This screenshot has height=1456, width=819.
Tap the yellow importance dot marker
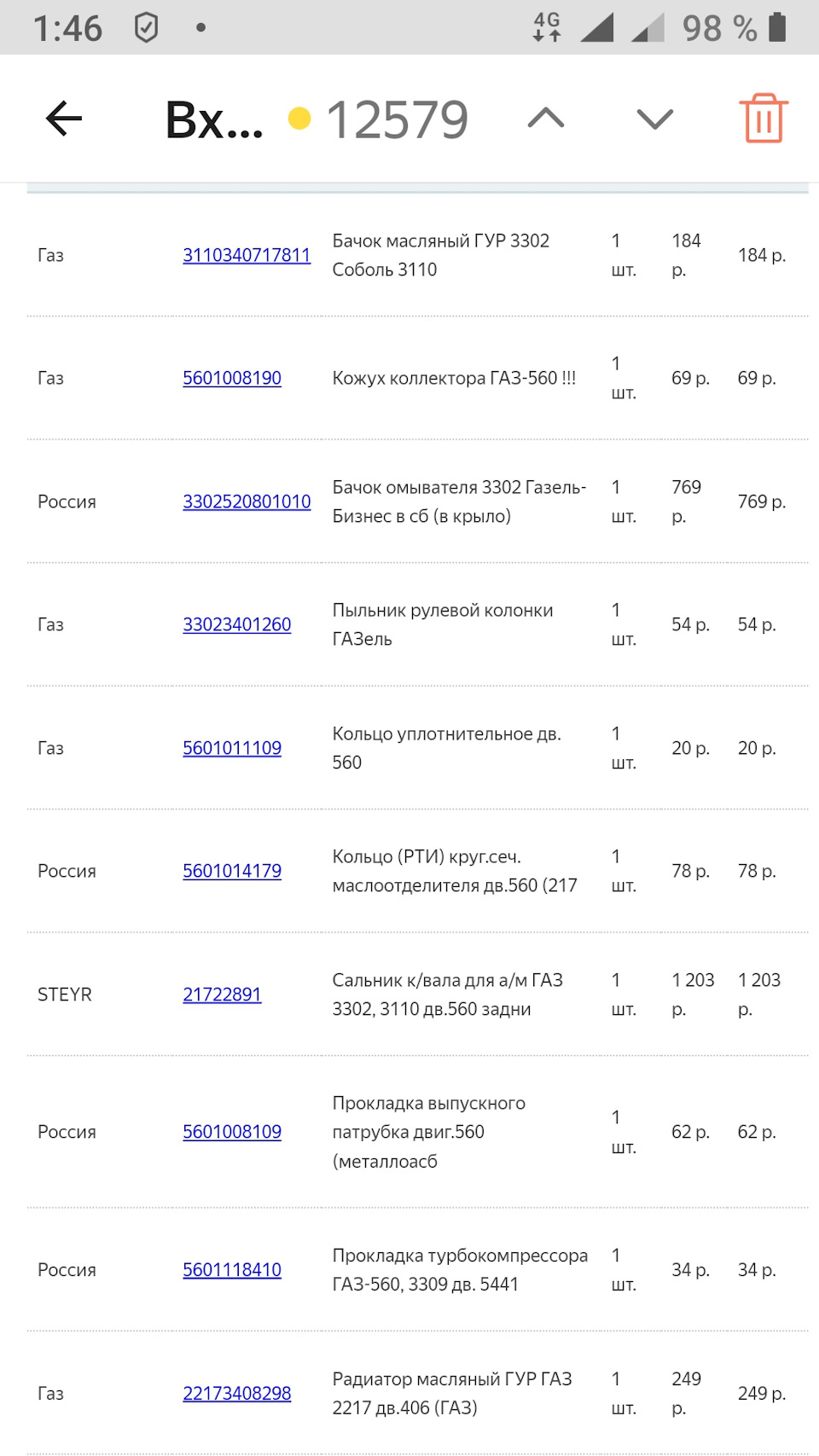pos(299,119)
